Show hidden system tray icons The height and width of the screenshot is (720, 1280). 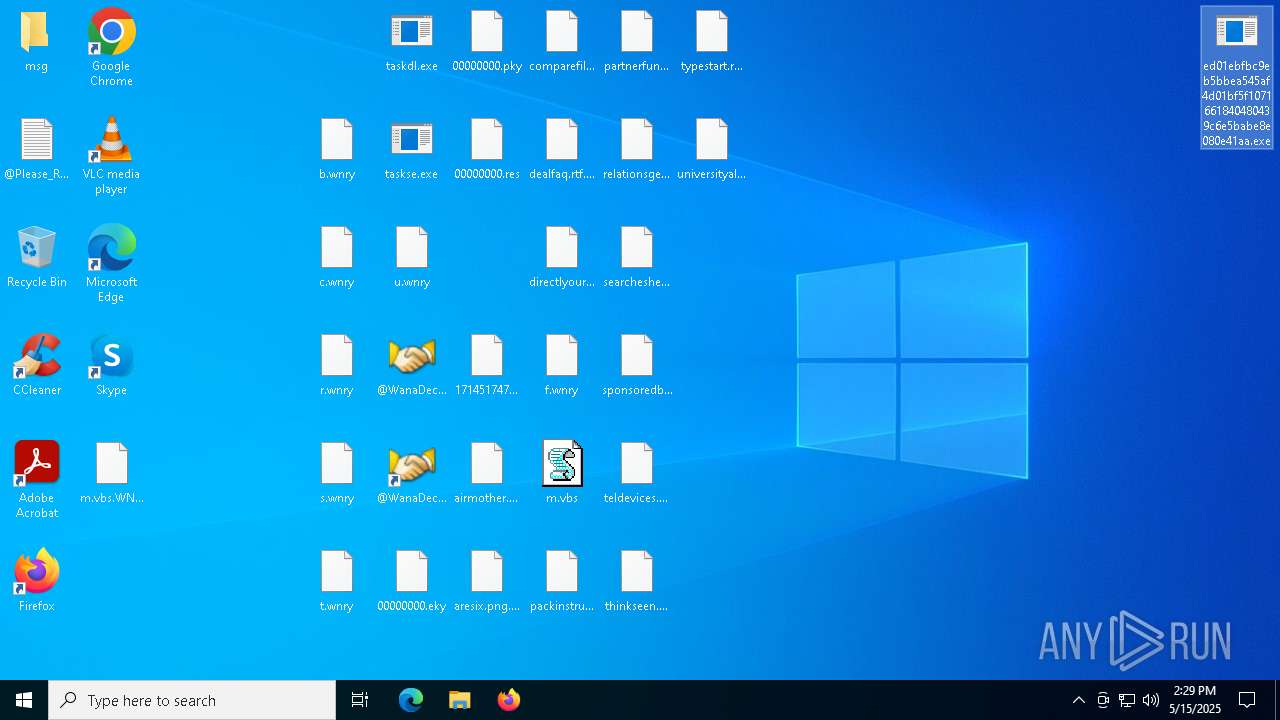point(1078,700)
